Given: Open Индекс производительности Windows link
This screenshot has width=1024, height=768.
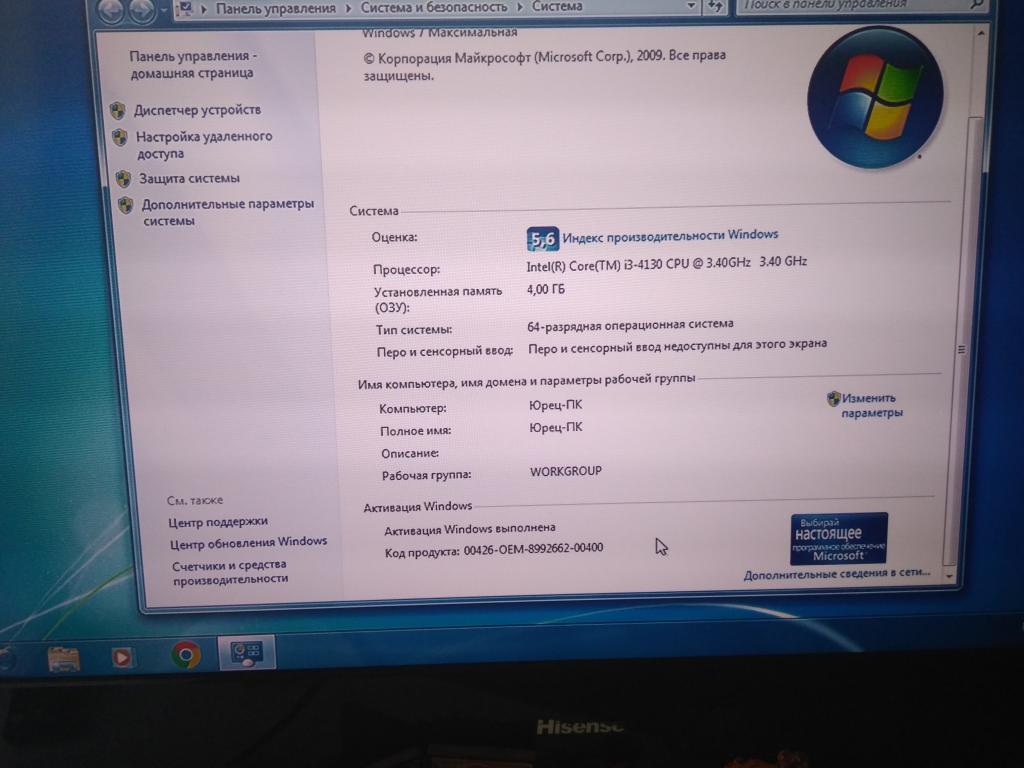Looking at the screenshot, I should coord(670,235).
